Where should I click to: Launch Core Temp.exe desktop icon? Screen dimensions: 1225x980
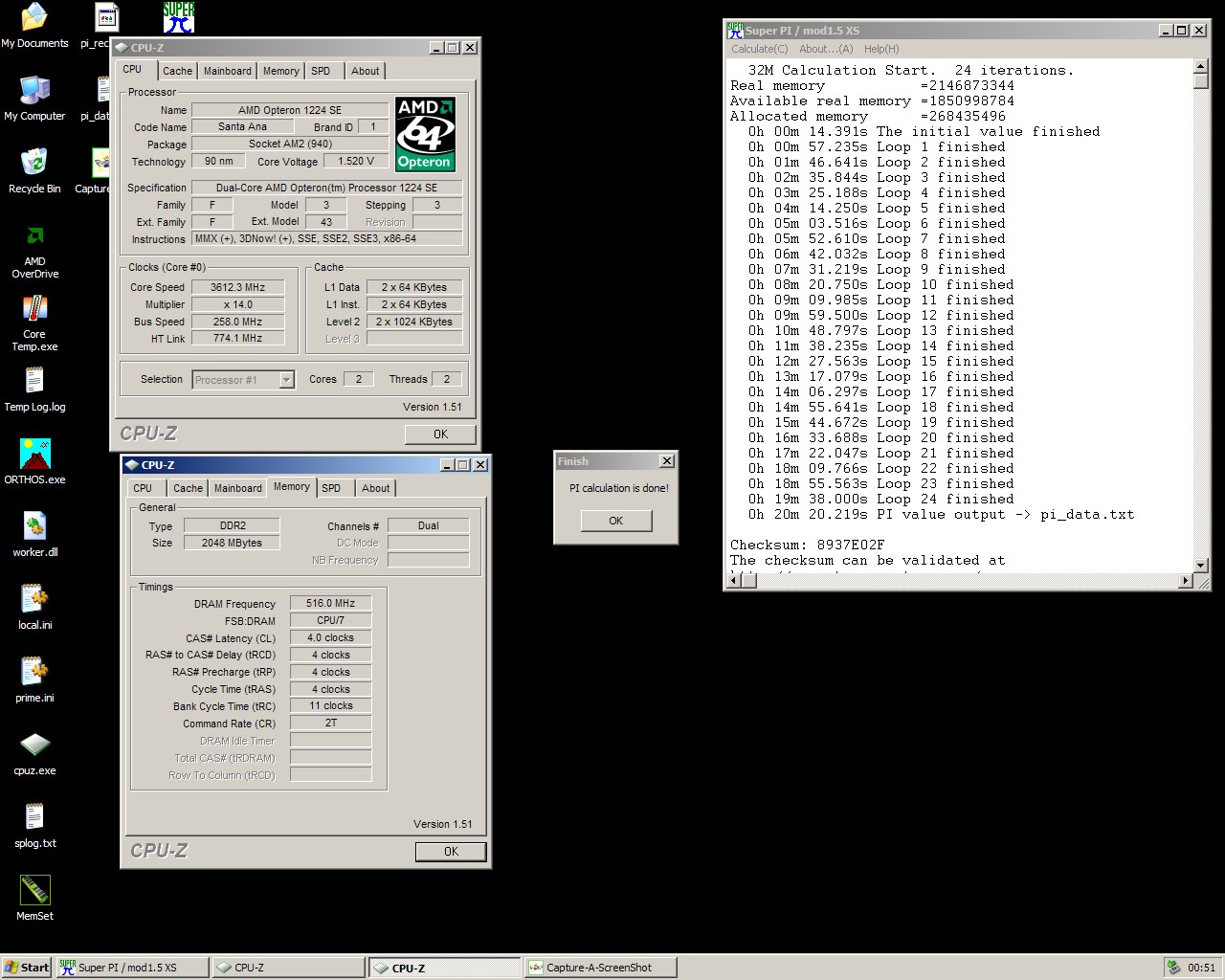(34, 323)
